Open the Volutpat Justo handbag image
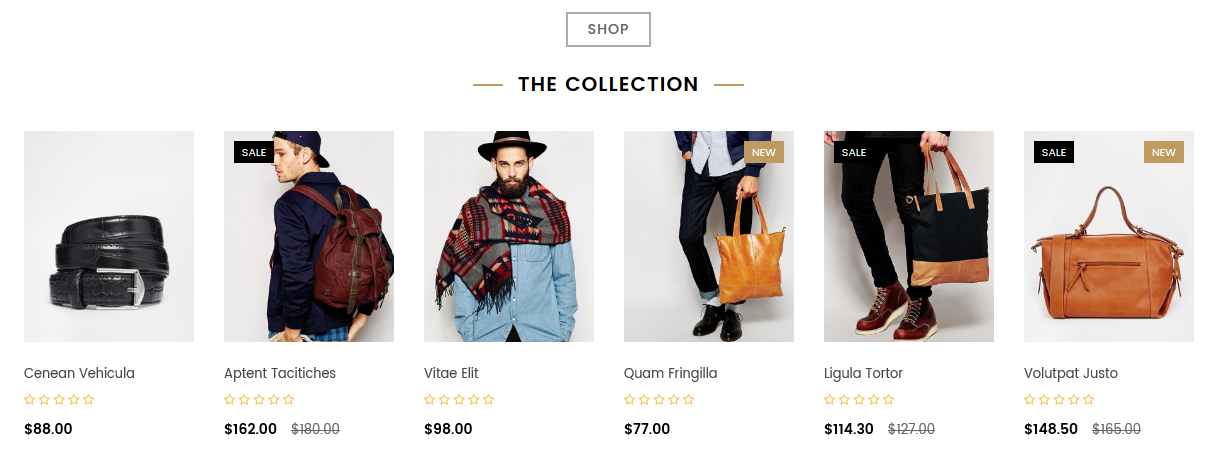The width and height of the screenshot is (1218, 467). click(1109, 236)
